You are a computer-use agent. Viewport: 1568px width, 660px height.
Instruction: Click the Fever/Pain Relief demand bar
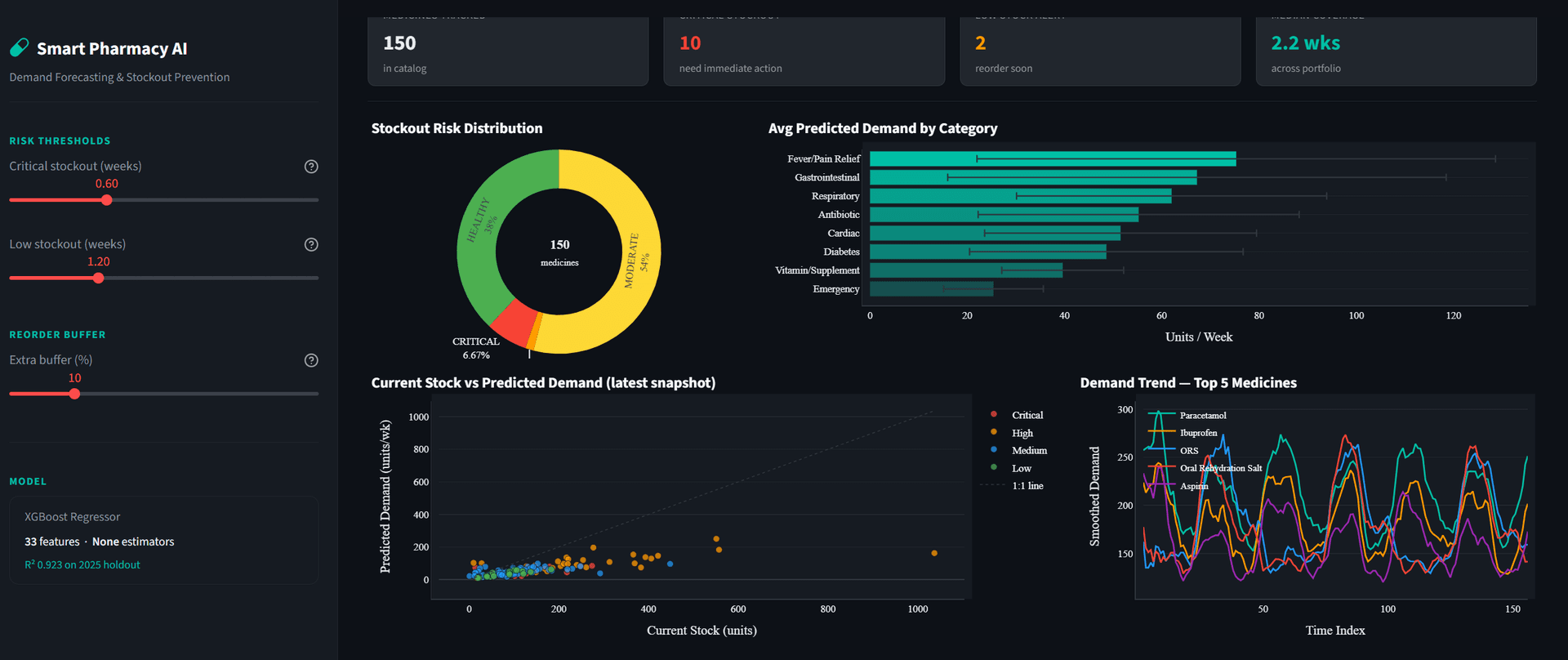1053,158
